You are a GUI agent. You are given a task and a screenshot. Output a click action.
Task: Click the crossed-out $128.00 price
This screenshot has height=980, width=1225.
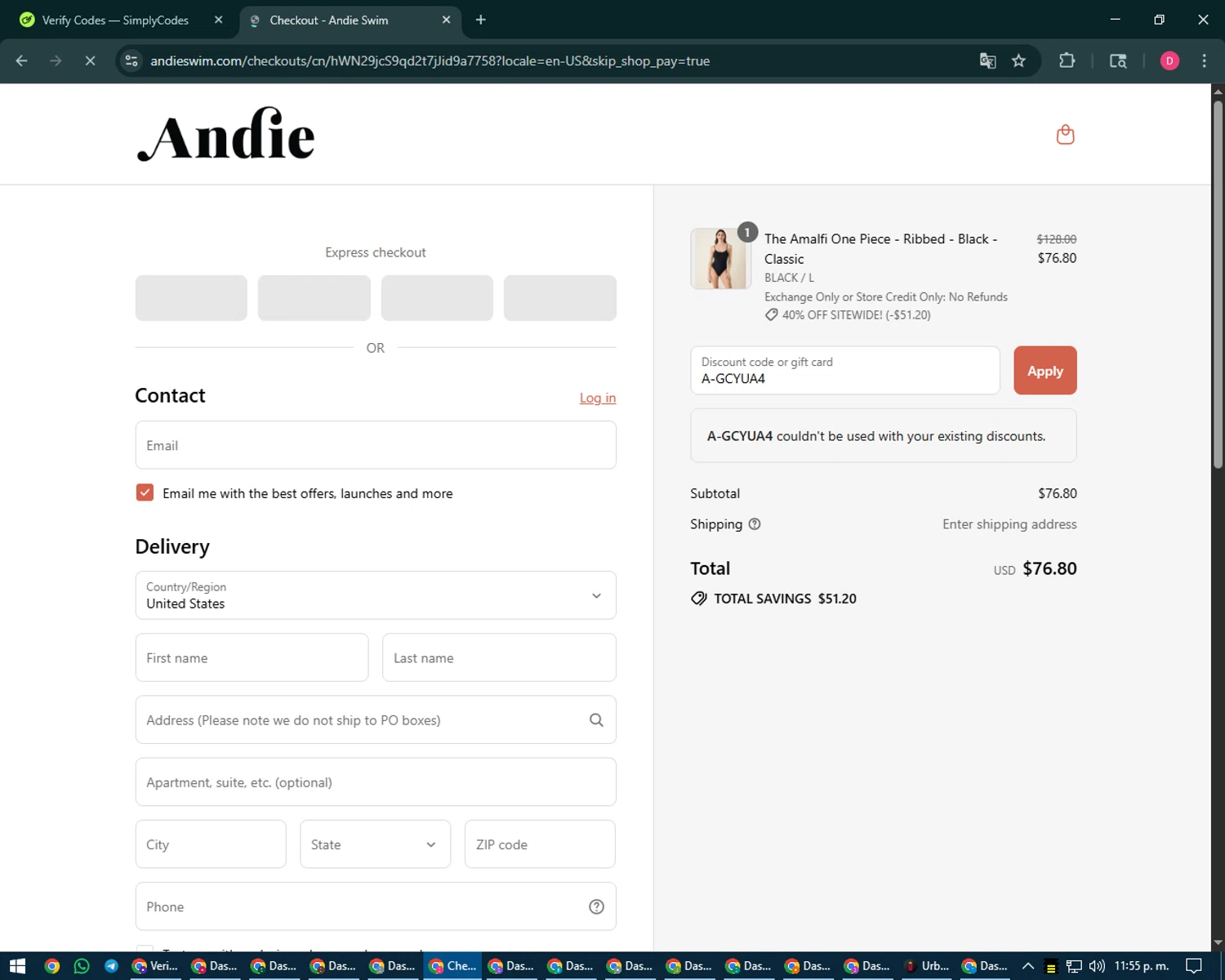tap(1056, 239)
